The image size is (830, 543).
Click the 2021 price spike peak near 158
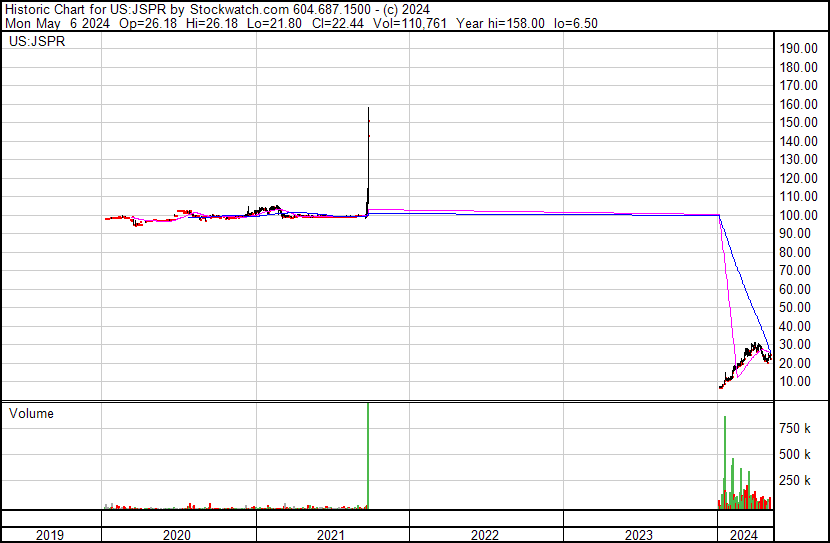coord(369,109)
